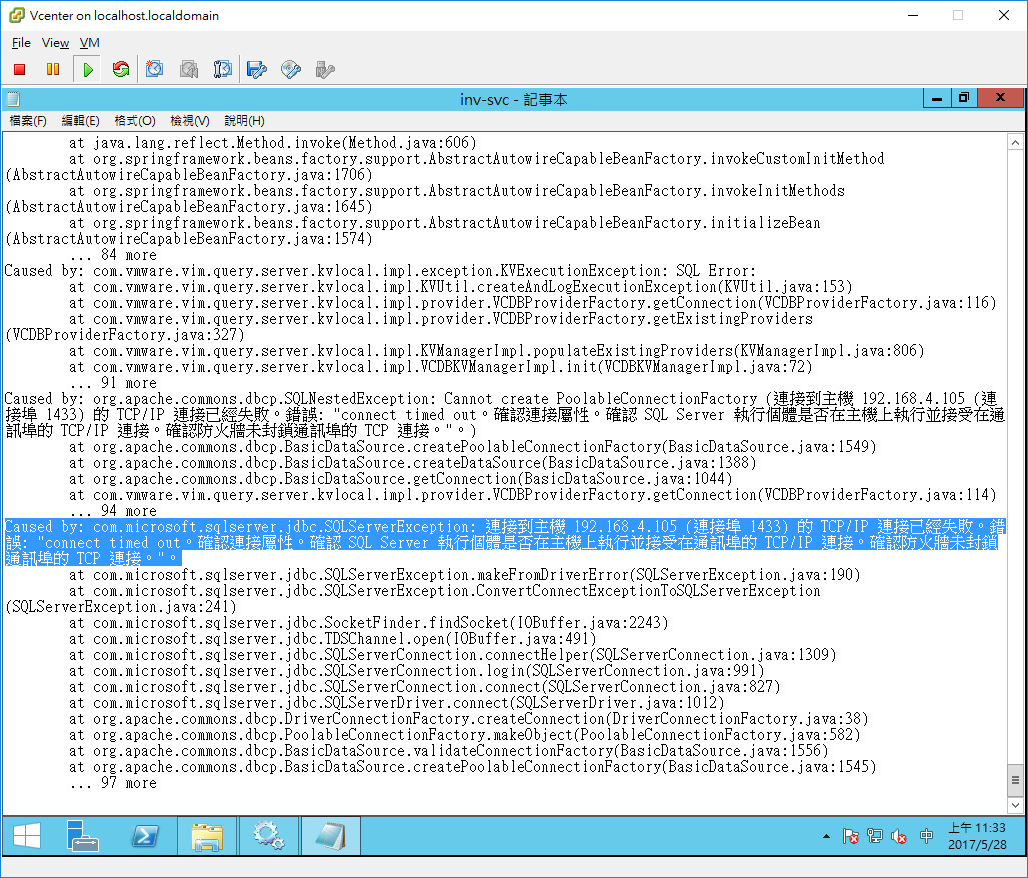
Task: Launch Server Manager from the taskbar
Action: coord(82,836)
